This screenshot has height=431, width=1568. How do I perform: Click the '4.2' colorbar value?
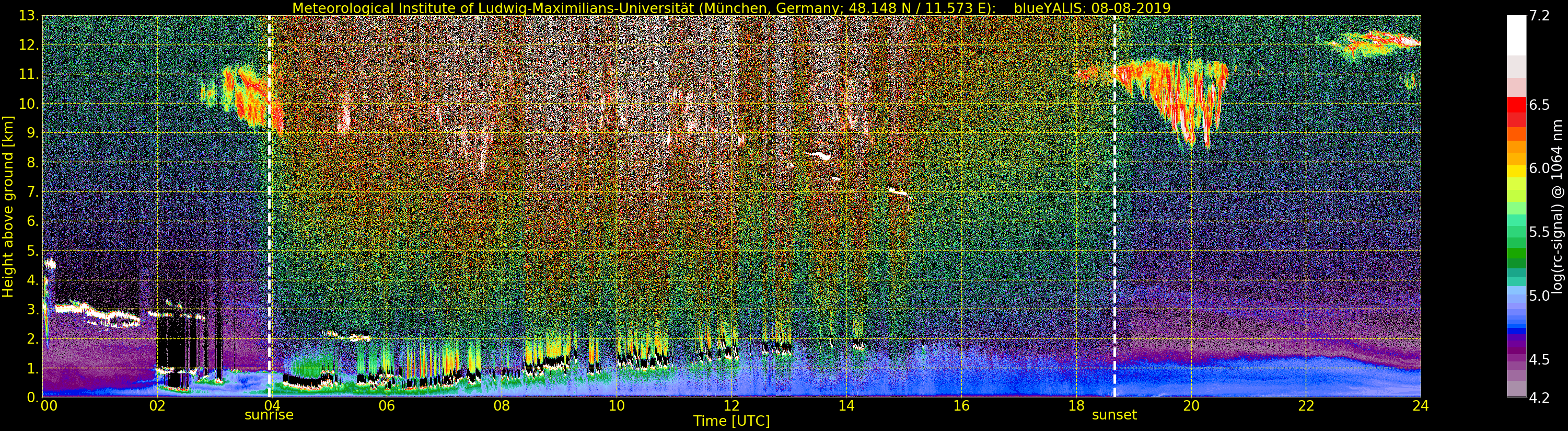(x=1539, y=398)
